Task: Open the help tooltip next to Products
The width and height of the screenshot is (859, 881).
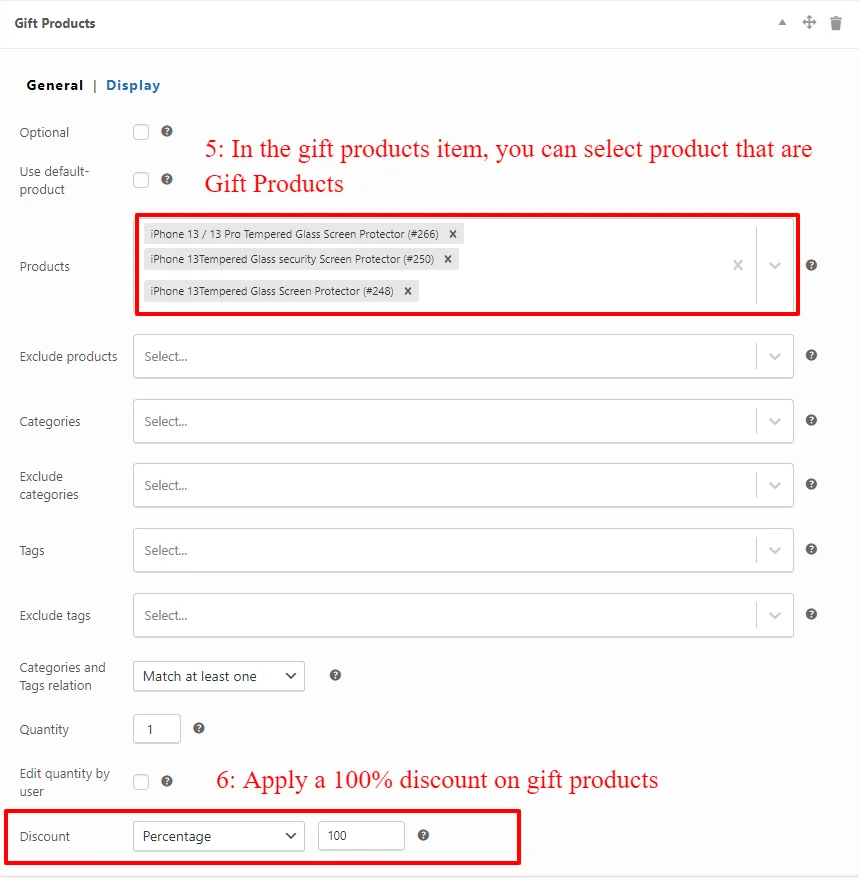Action: (x=811, y=265)
